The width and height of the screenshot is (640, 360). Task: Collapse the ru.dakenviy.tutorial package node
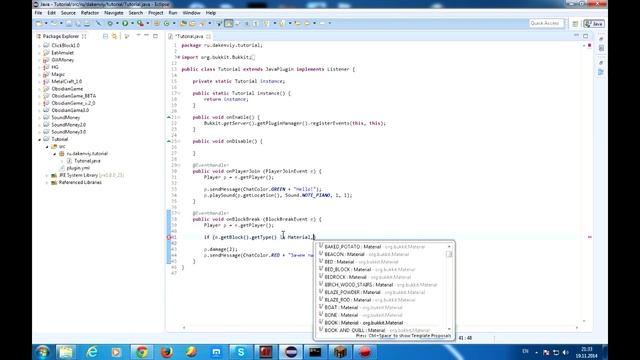point(55,154)
